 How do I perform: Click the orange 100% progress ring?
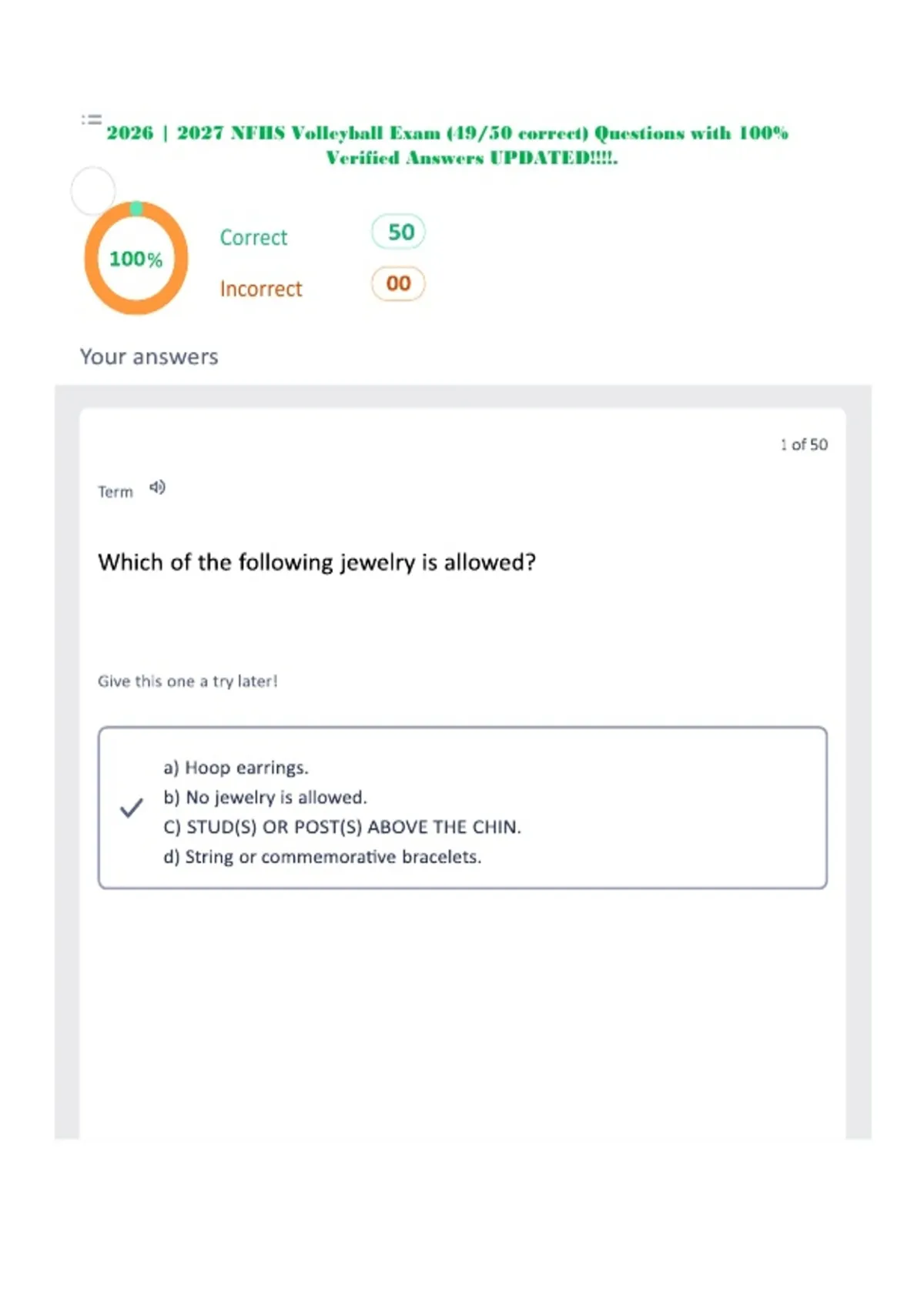coord(136,258)
